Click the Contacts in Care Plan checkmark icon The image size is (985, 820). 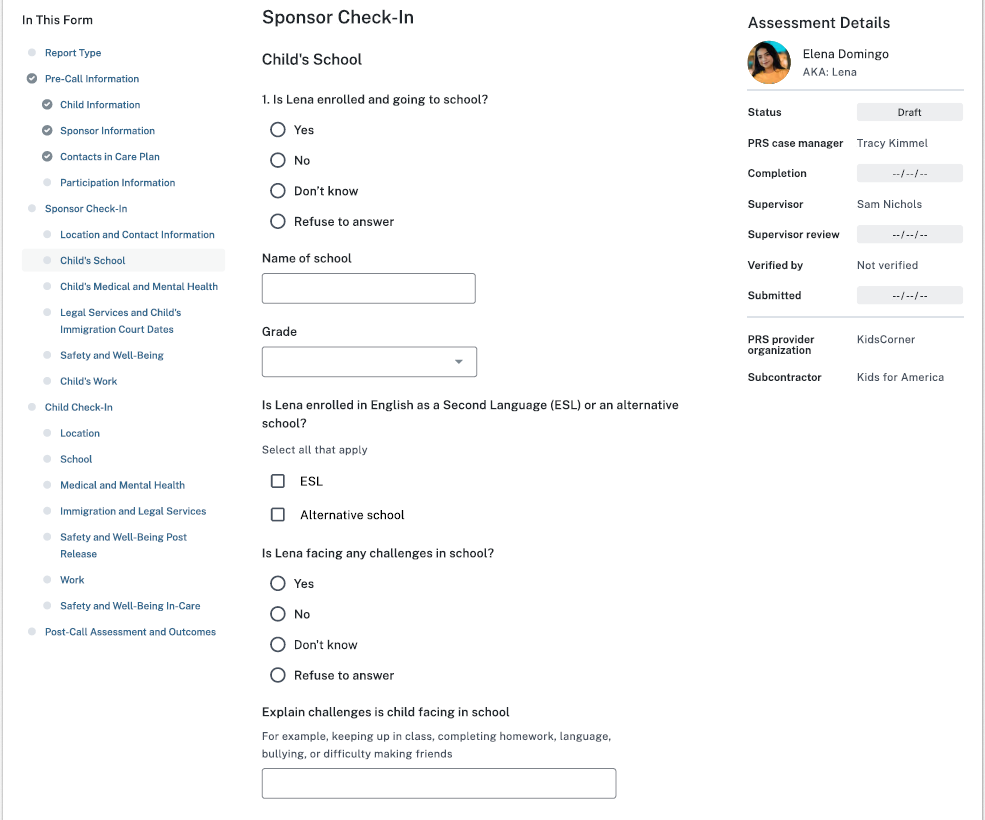coord(47,157)
